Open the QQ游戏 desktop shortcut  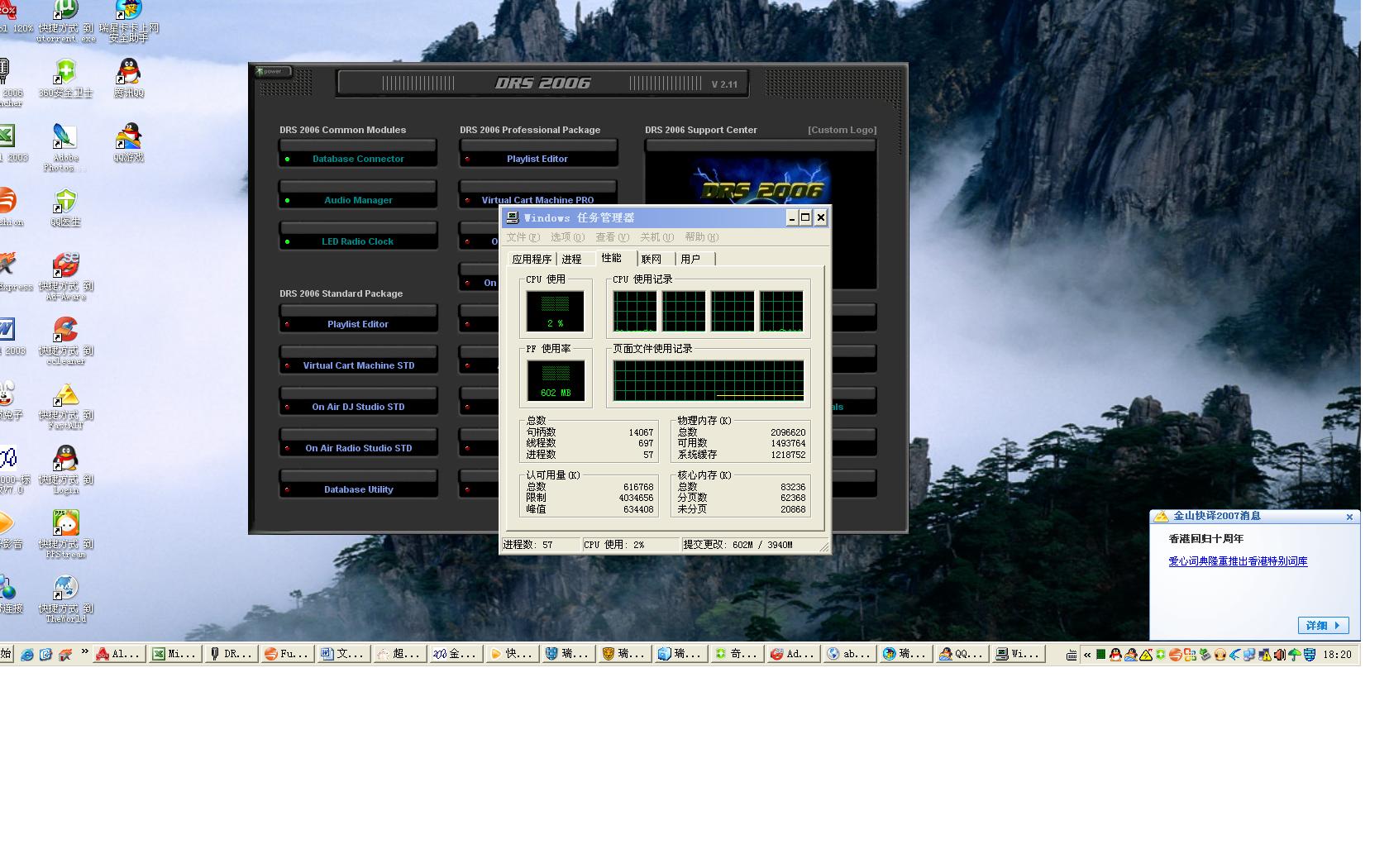(x=128, y=137)
